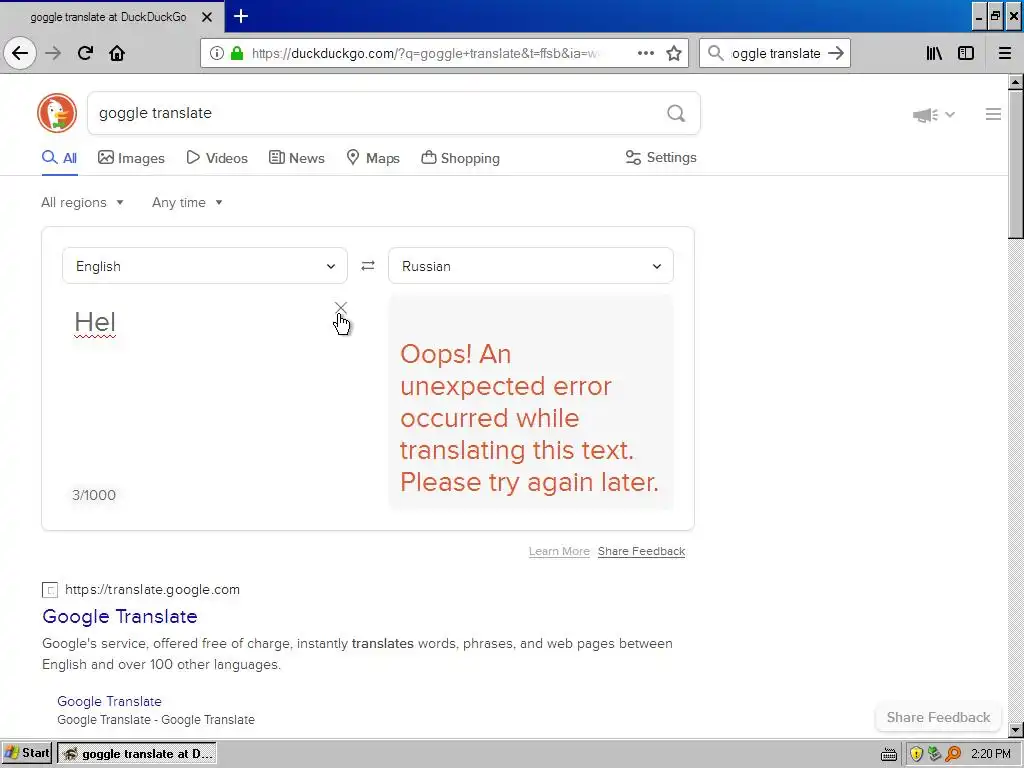Select the All results tab

tap(59, 158)
